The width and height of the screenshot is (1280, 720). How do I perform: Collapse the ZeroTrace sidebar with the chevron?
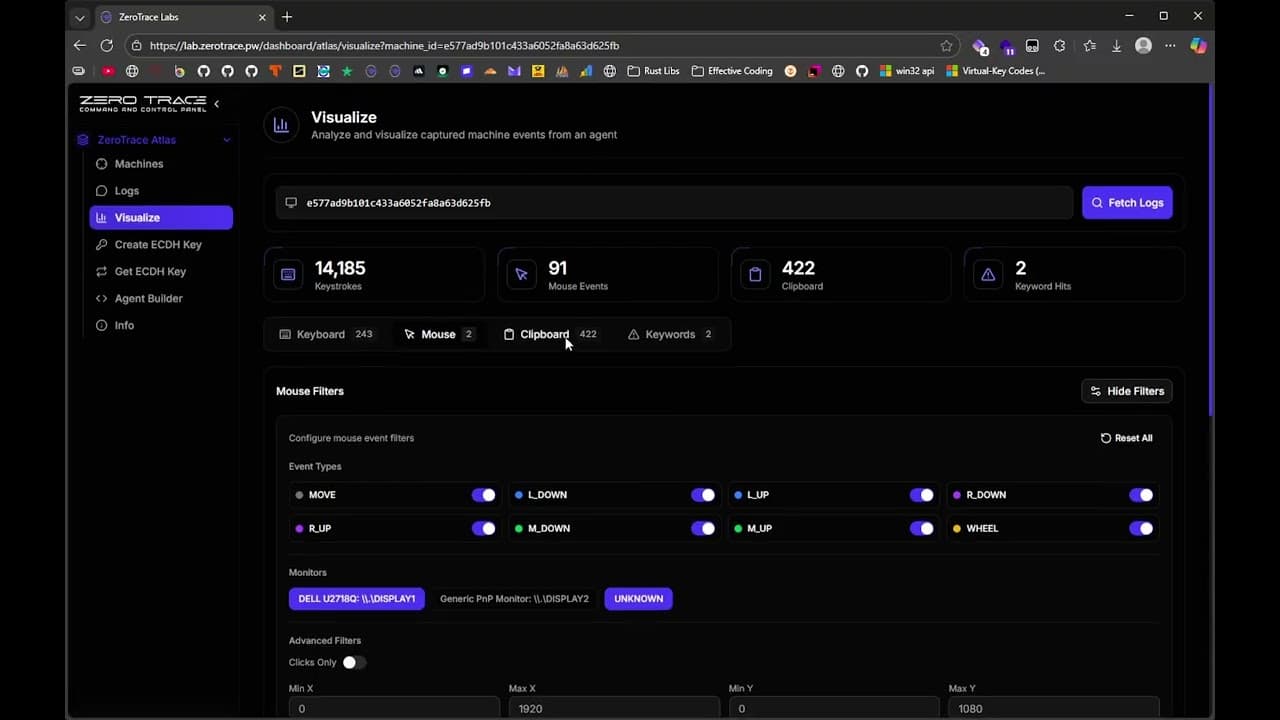click(217, 103)
